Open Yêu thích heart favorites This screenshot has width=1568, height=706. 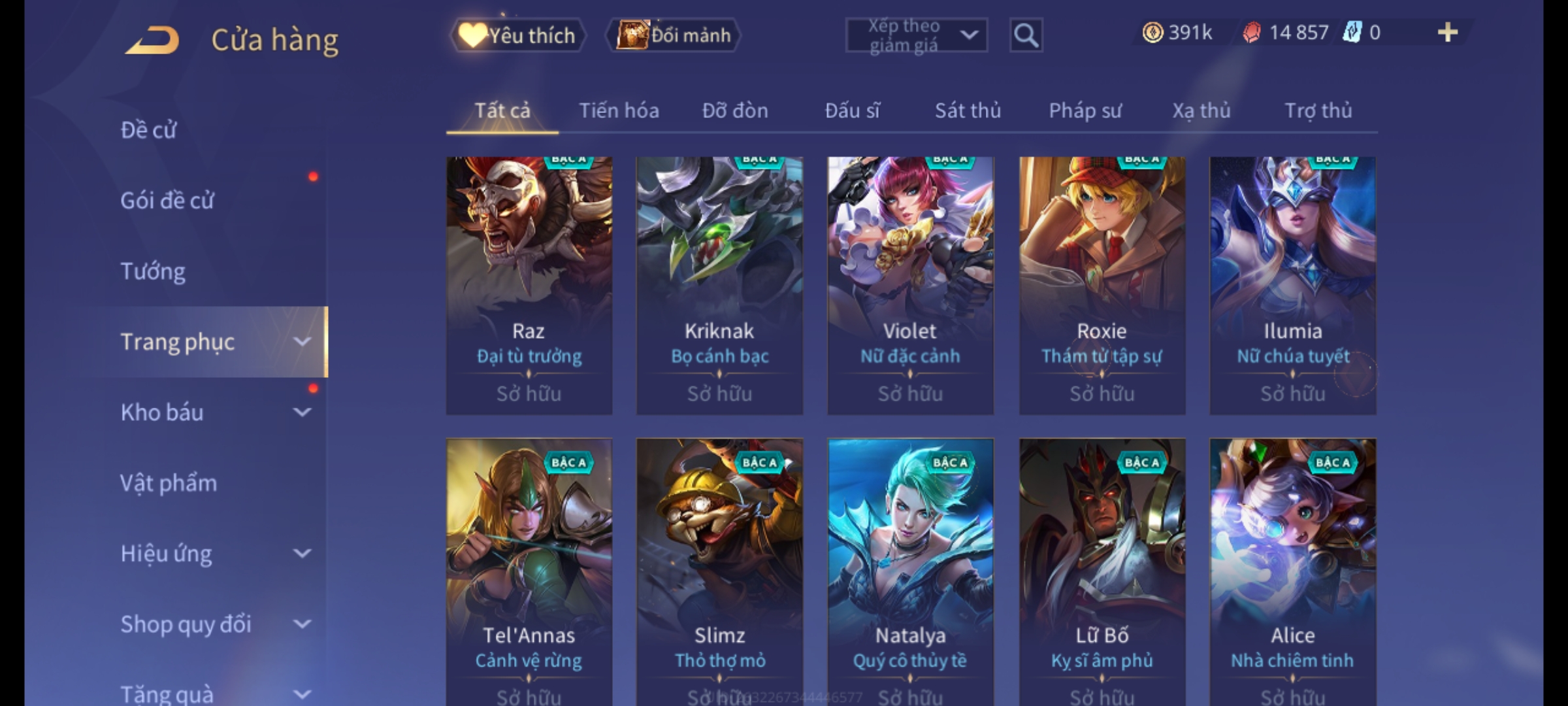(x=518, y=35)
